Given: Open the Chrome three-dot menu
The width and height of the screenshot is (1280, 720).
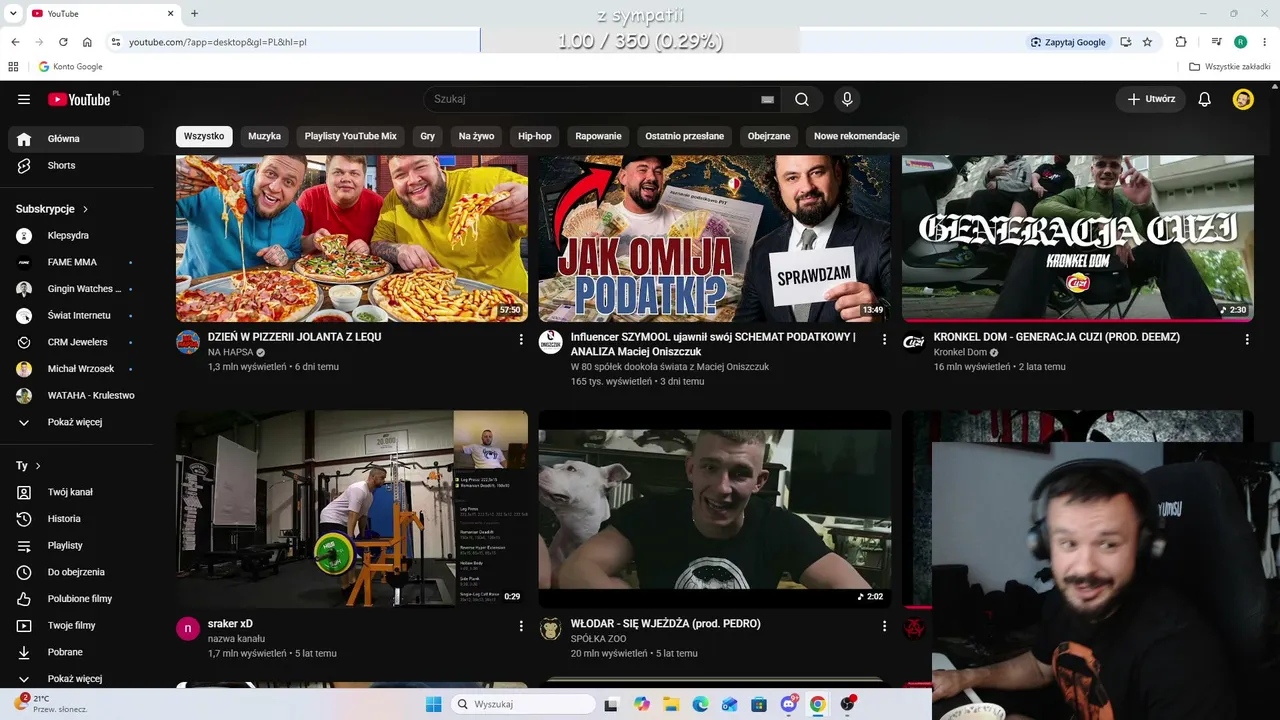Looking at the screenshot, I should pyautogui.click(x=1264, y=42).
